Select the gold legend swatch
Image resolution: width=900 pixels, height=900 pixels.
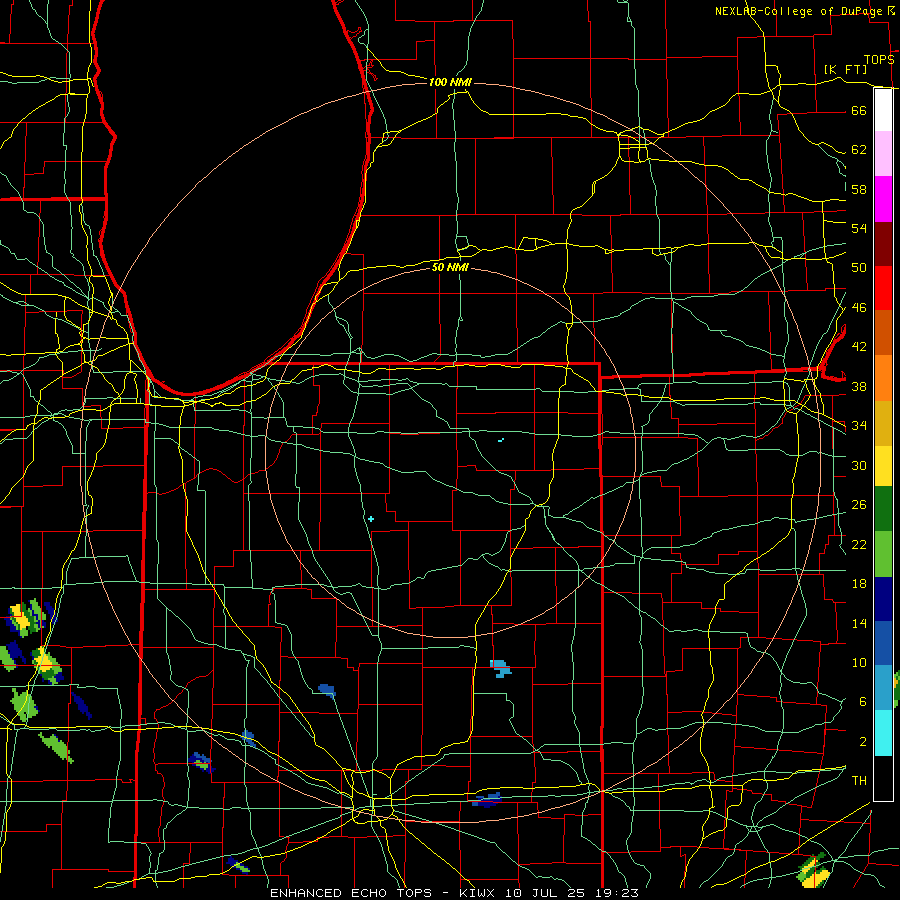coord(883,423)
